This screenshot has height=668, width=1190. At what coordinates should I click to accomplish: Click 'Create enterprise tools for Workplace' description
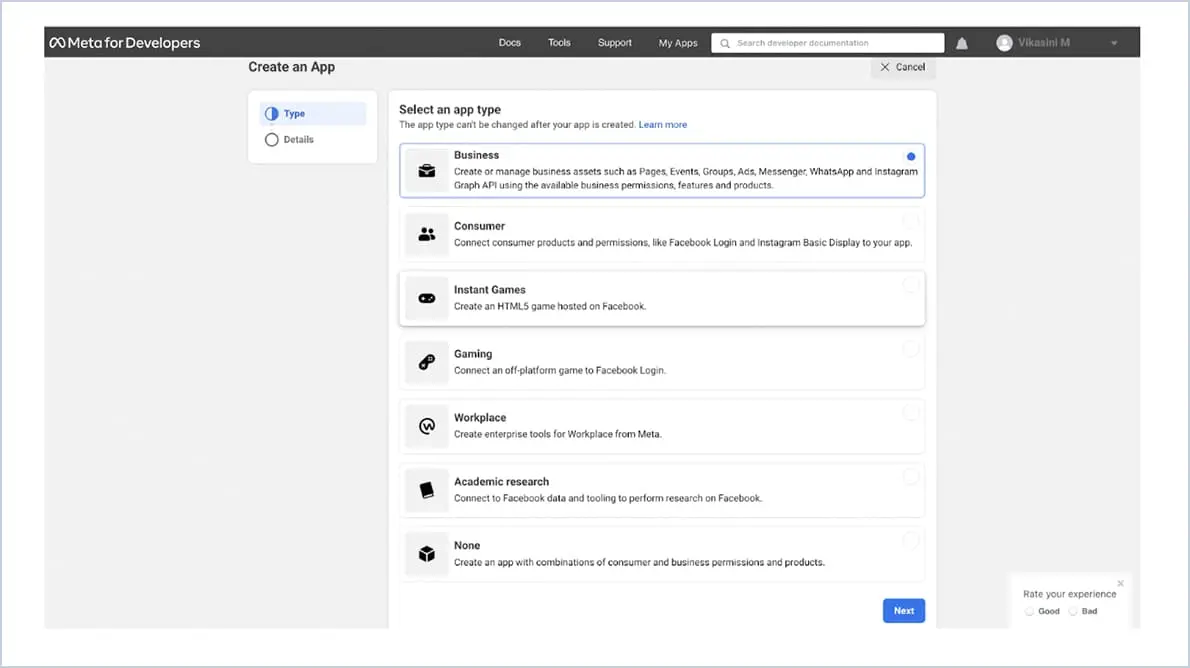[x=558, y=434]
